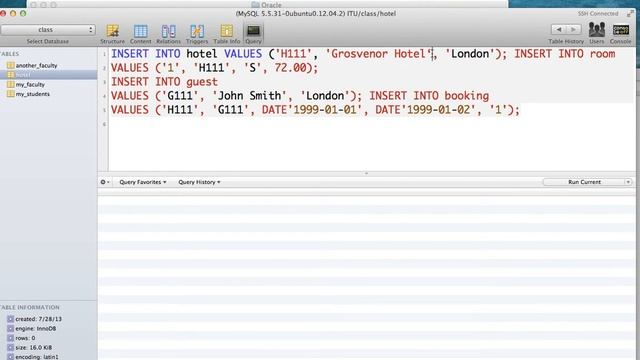Click the TABLES sidebar header
This screenshot has height=360, width=640.
coord(10,54)
